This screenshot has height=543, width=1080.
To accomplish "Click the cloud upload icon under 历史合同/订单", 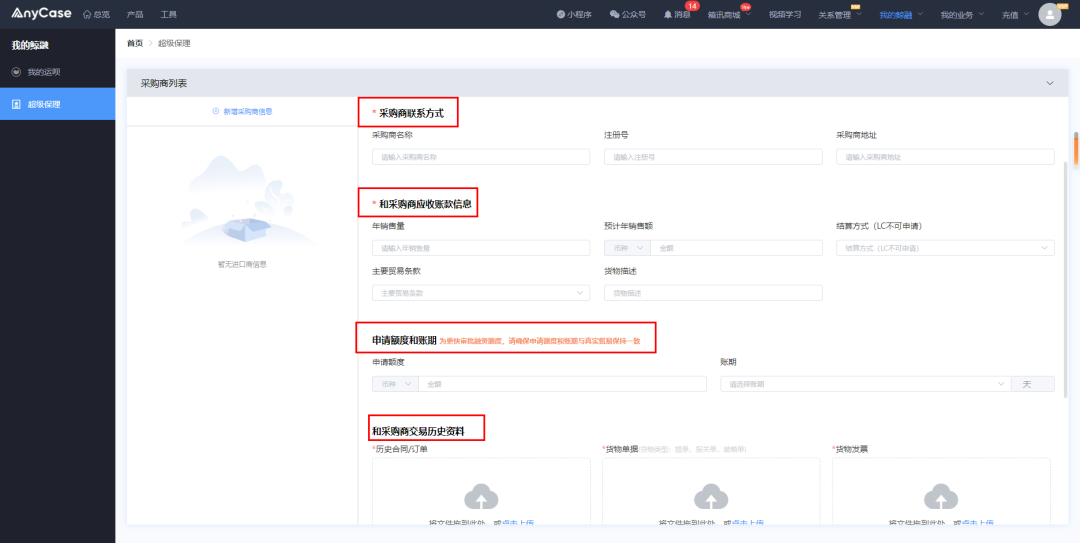I will tap(481, 496).
